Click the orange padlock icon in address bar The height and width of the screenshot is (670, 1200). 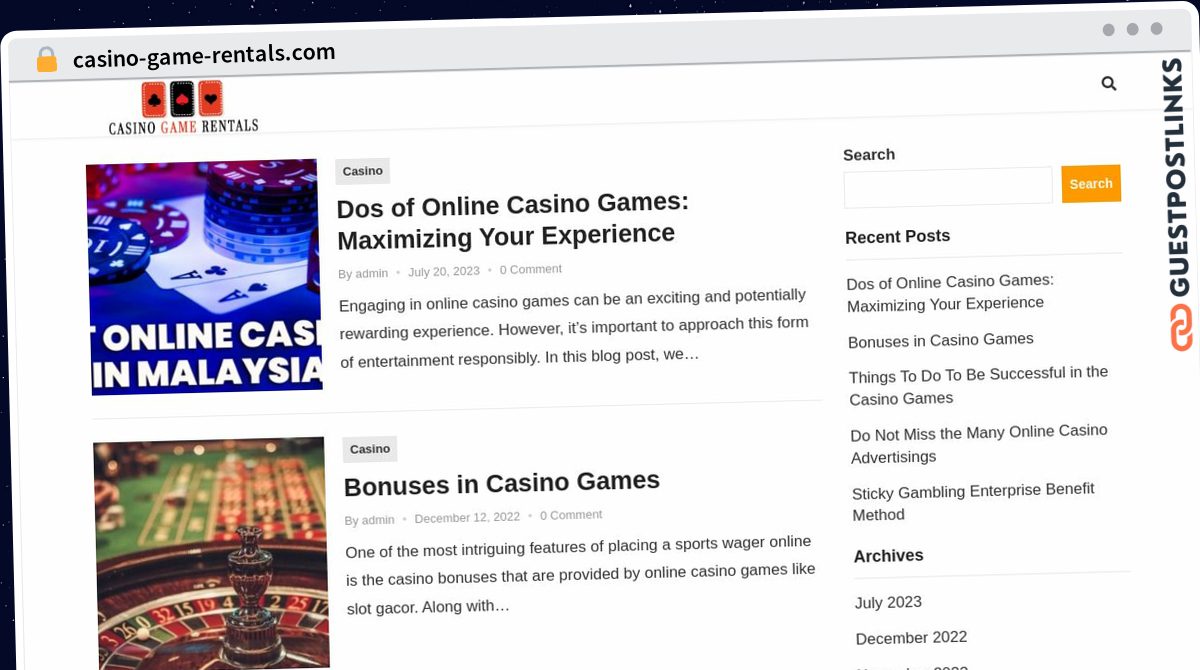pos(47,60)
